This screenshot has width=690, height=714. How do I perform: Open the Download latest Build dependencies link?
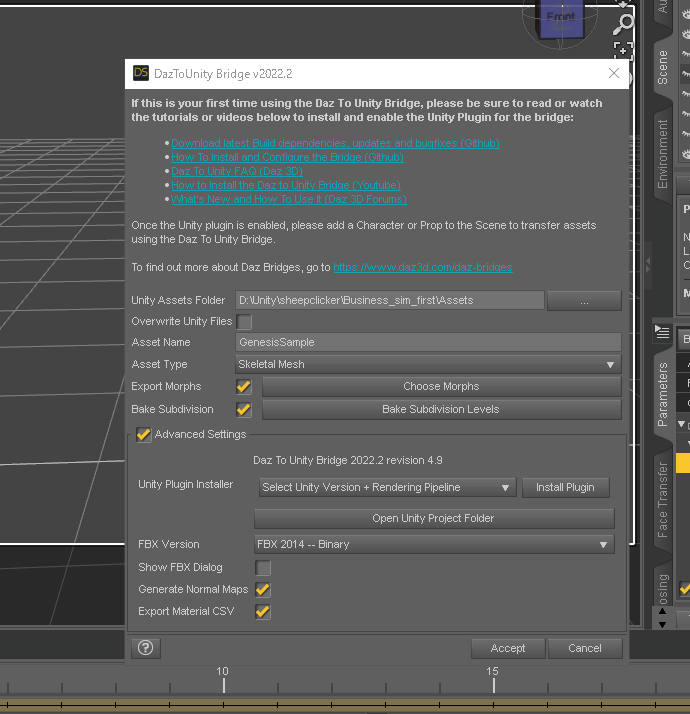click(335, 143)
